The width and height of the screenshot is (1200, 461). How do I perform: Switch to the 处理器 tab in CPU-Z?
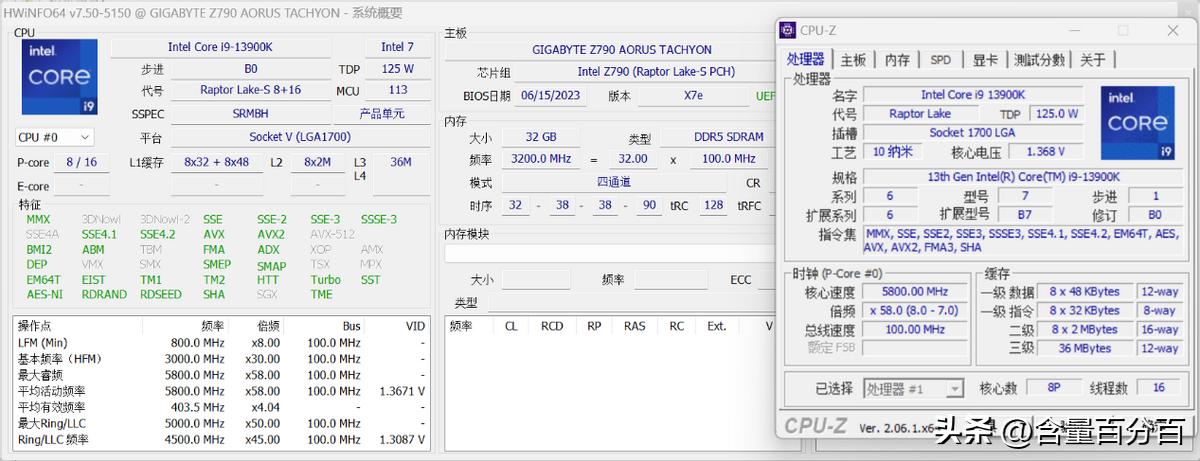pos(806,60)
